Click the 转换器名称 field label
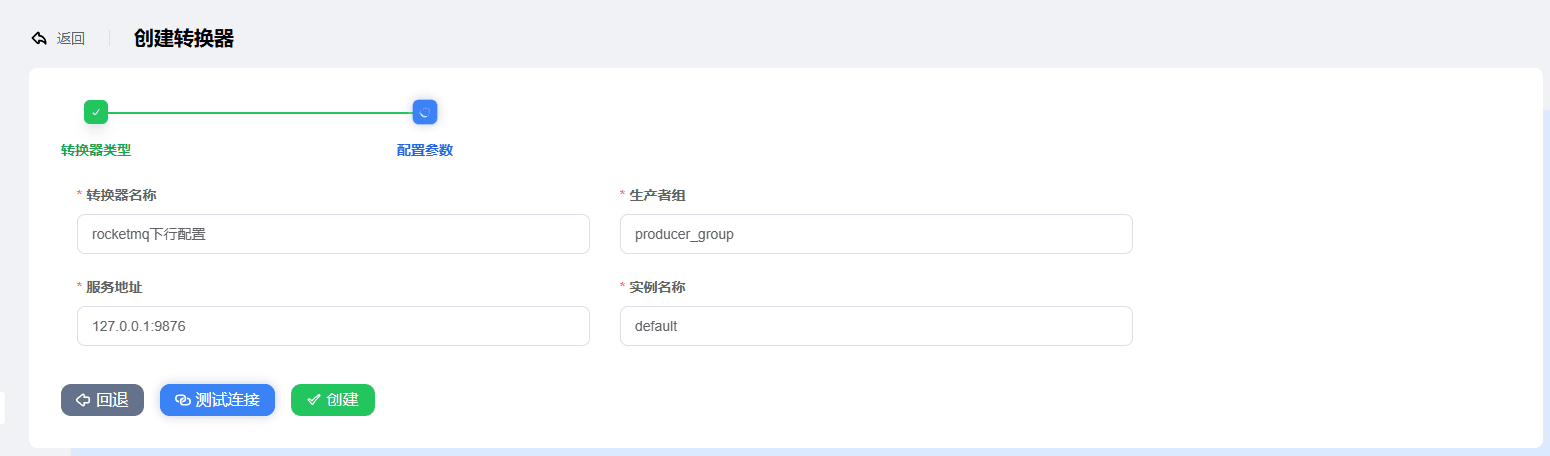The width and height of the screenshot is (1550, 456). [x=121, y=195]
